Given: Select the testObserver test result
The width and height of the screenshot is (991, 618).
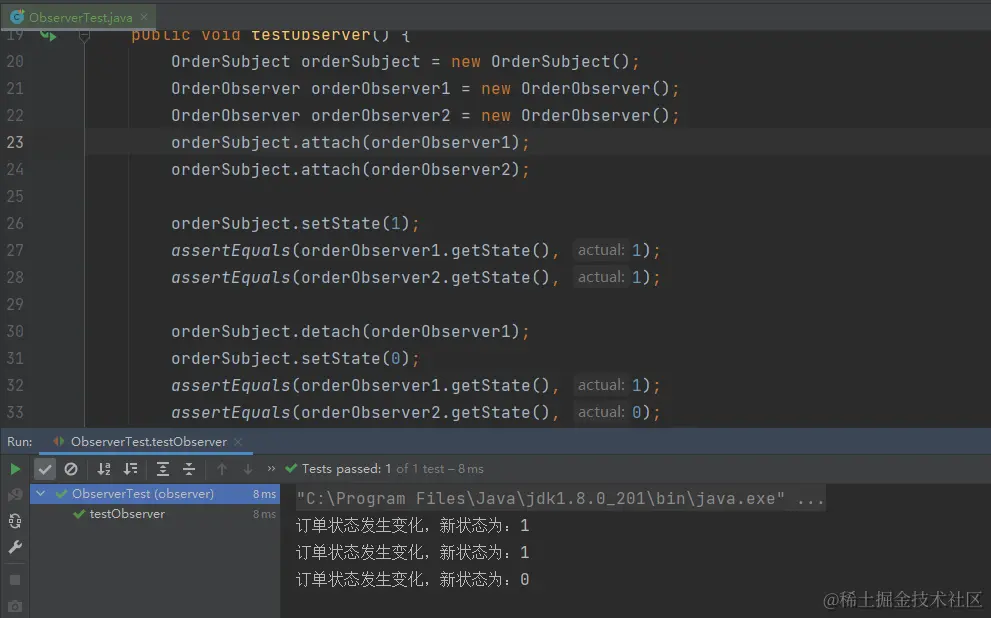Looking at the screenshot, I should [x=127, y=514].
